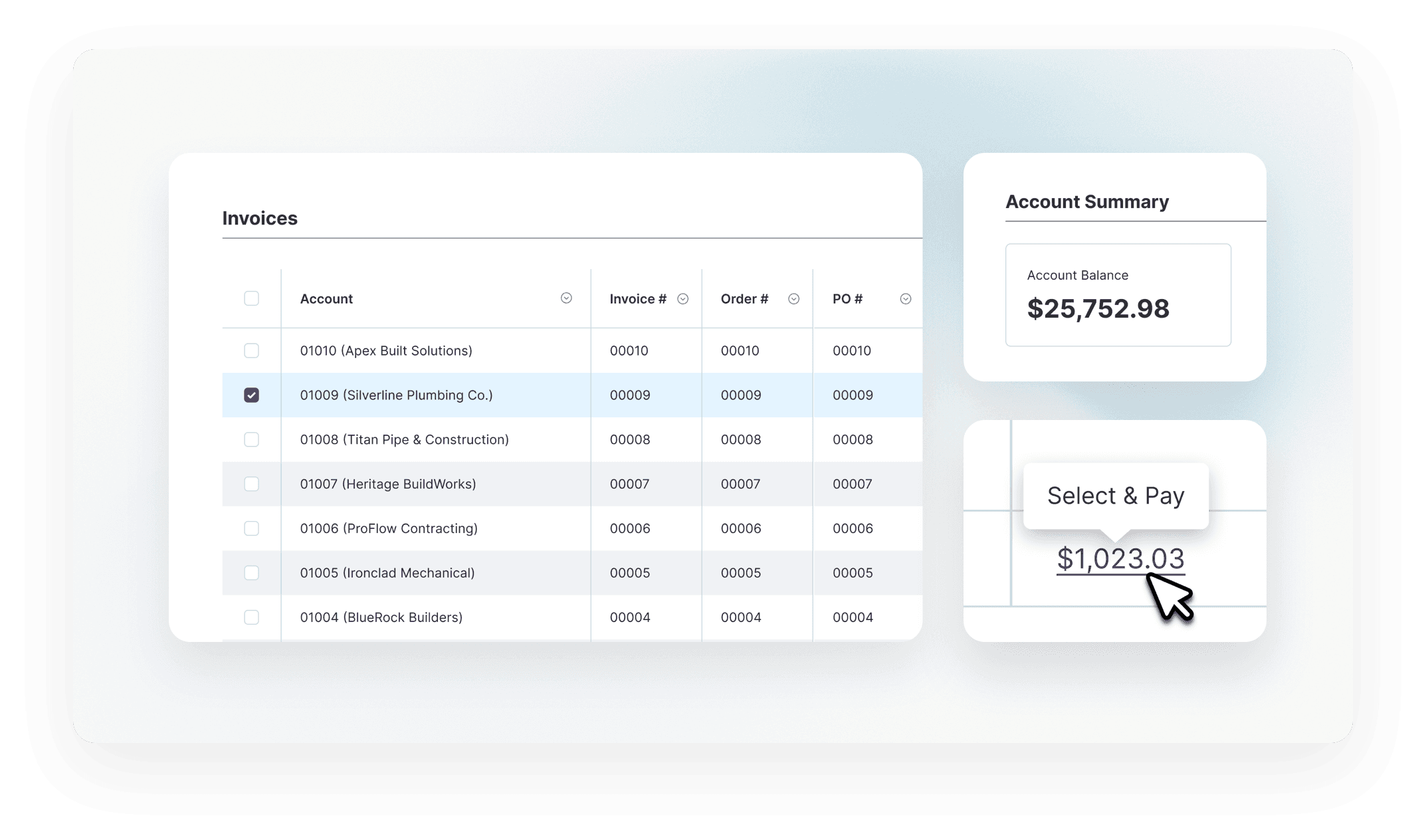Check the Titan Pipe & Construction checkbox
Viewport: 1426px width, 840px height.
(x=251, y=439)
